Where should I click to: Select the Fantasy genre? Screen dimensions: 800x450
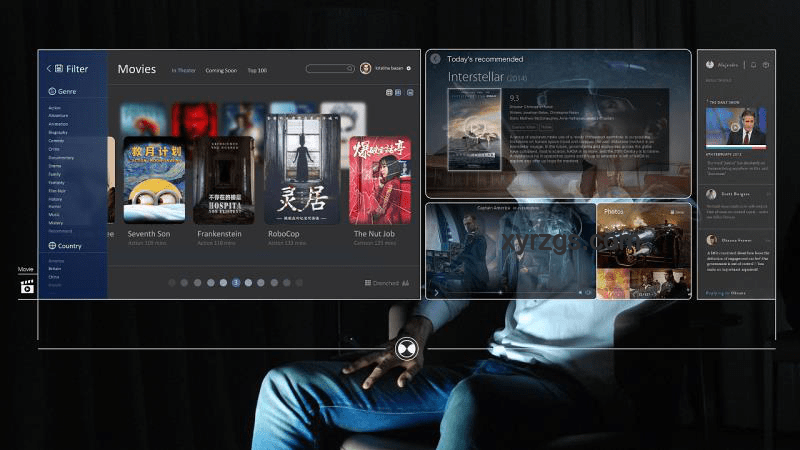[57, 183]
